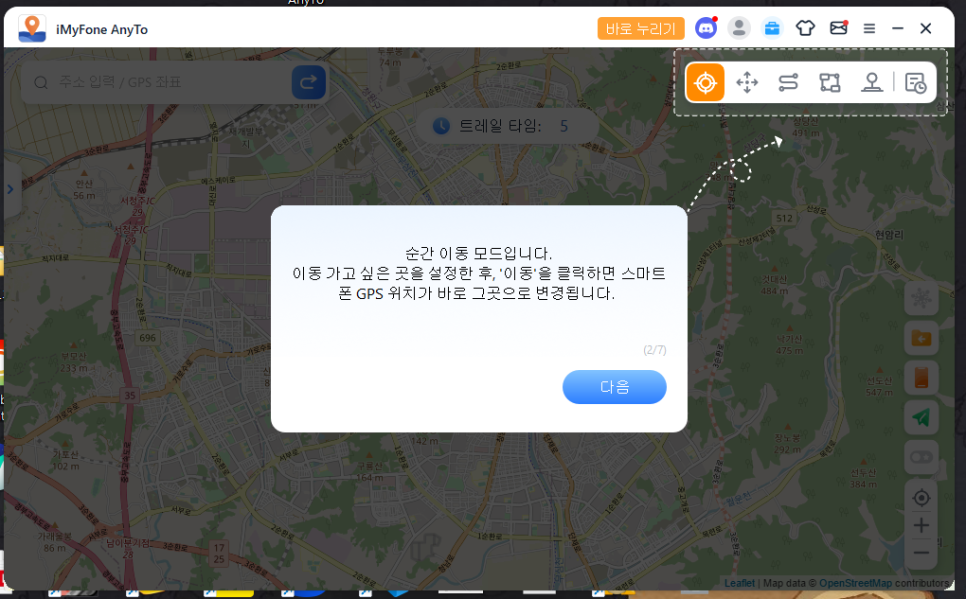The height and width of the screenshot is (599, 966).
Task: Select the Two-spot route mode icon
Action: tap(788, 82)
